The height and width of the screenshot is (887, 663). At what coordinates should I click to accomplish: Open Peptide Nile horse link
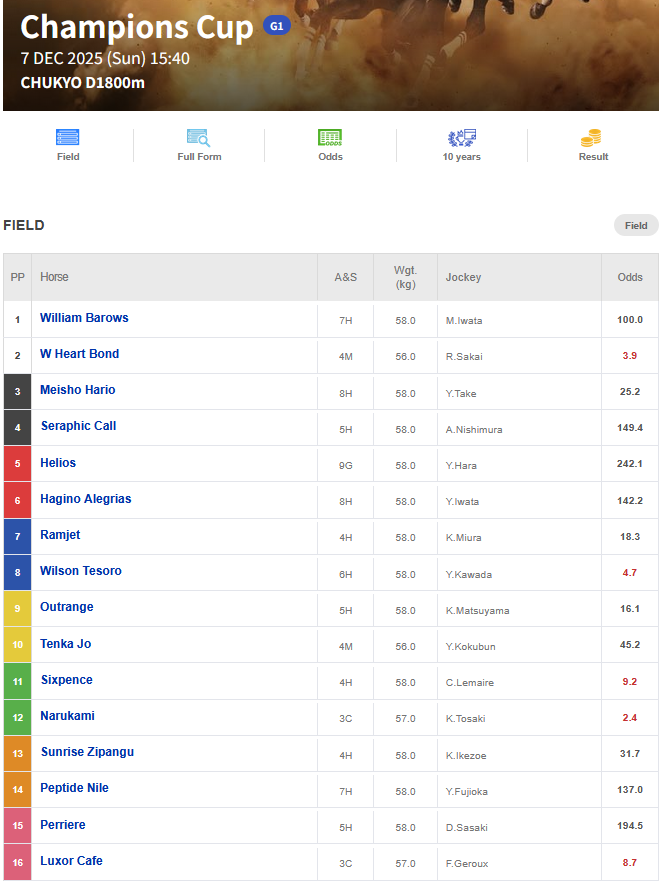74,788
